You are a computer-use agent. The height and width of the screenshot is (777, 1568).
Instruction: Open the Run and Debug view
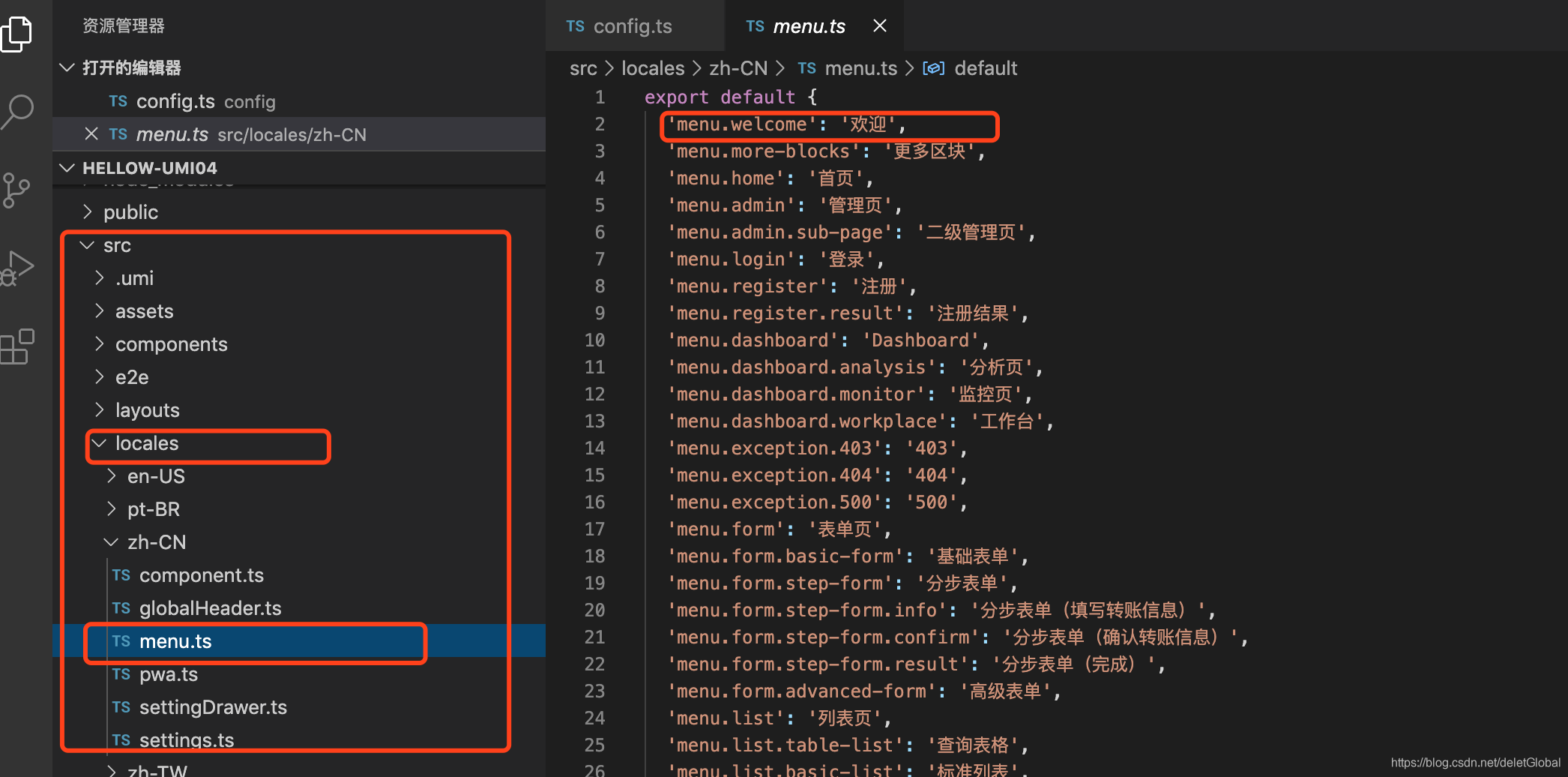point(16,268)
